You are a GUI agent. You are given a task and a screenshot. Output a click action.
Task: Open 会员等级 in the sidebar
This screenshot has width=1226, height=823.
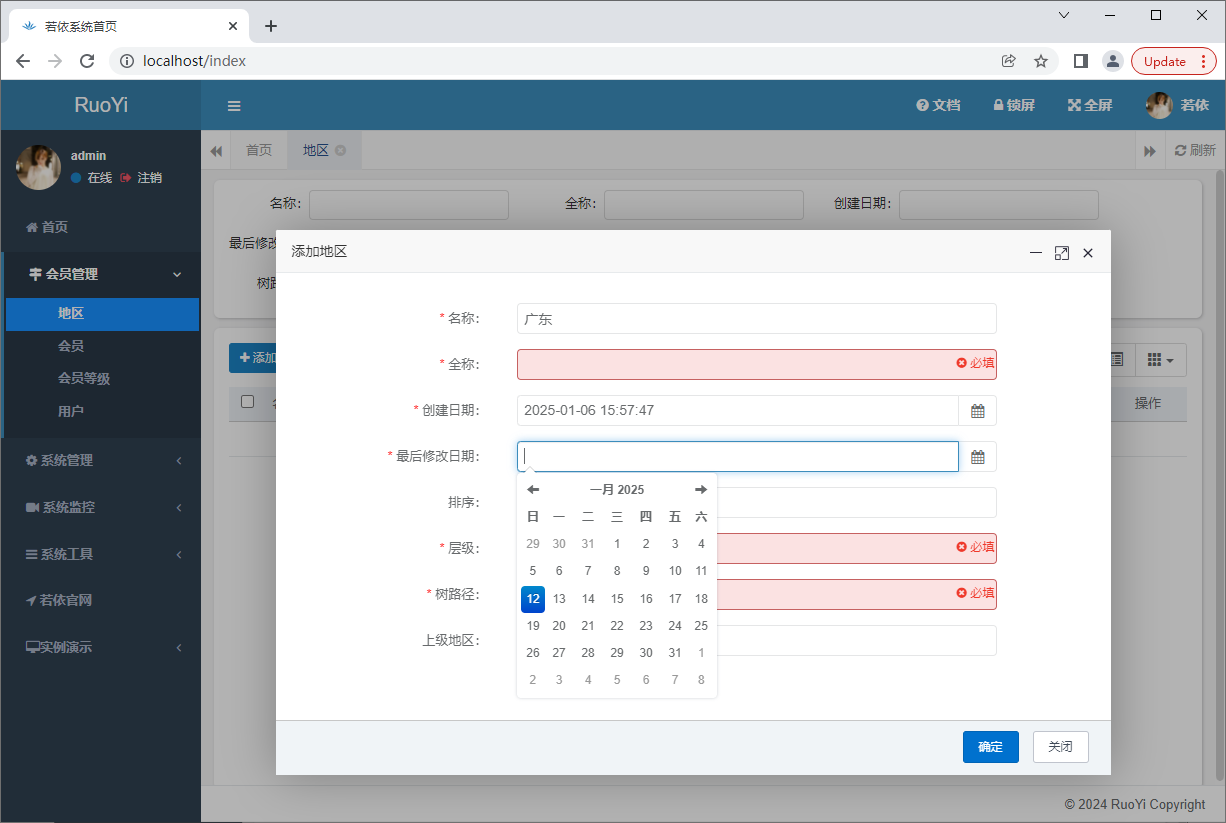[x=84, y=378]
